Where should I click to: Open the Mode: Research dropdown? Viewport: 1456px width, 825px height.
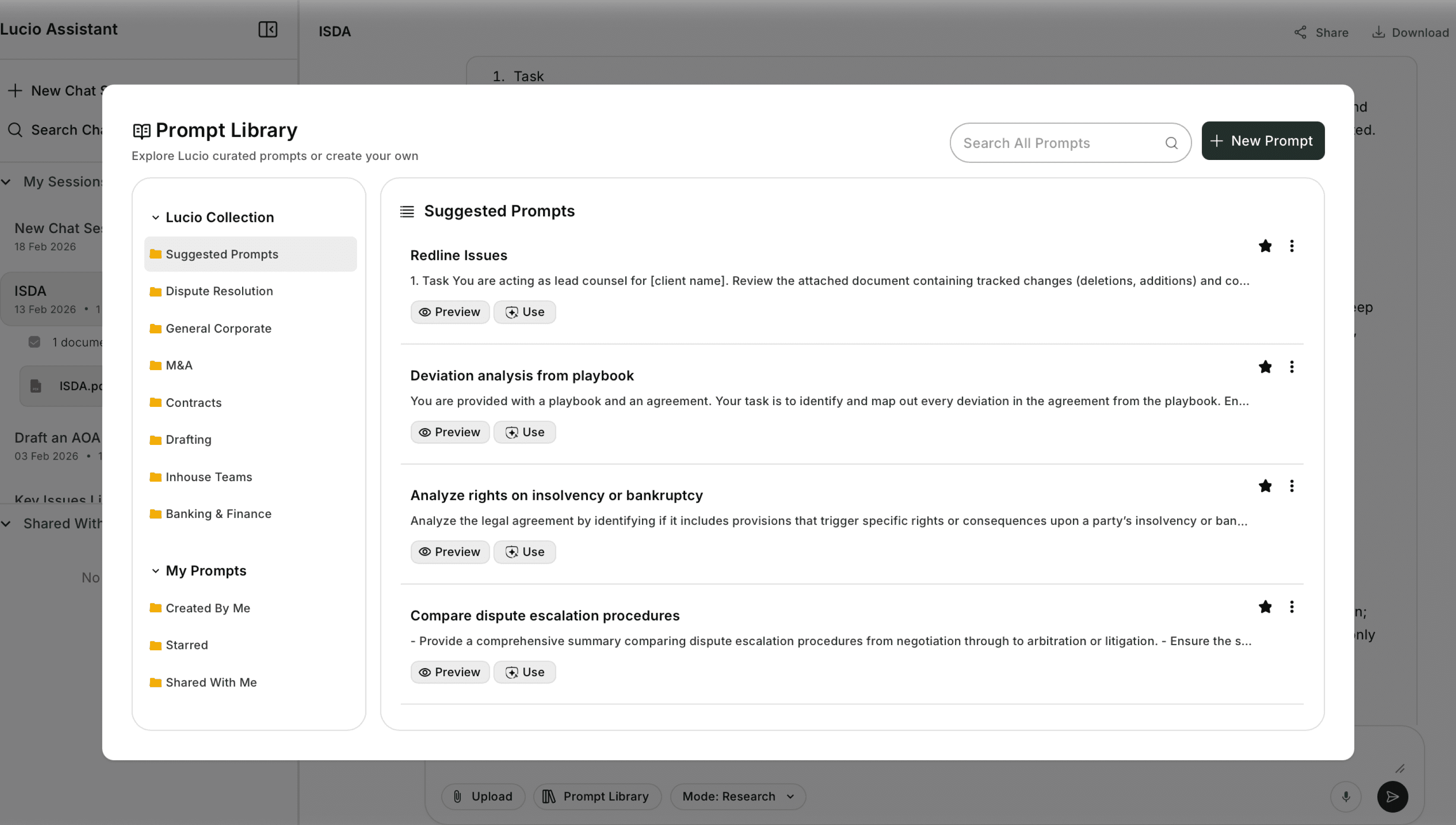738,796
